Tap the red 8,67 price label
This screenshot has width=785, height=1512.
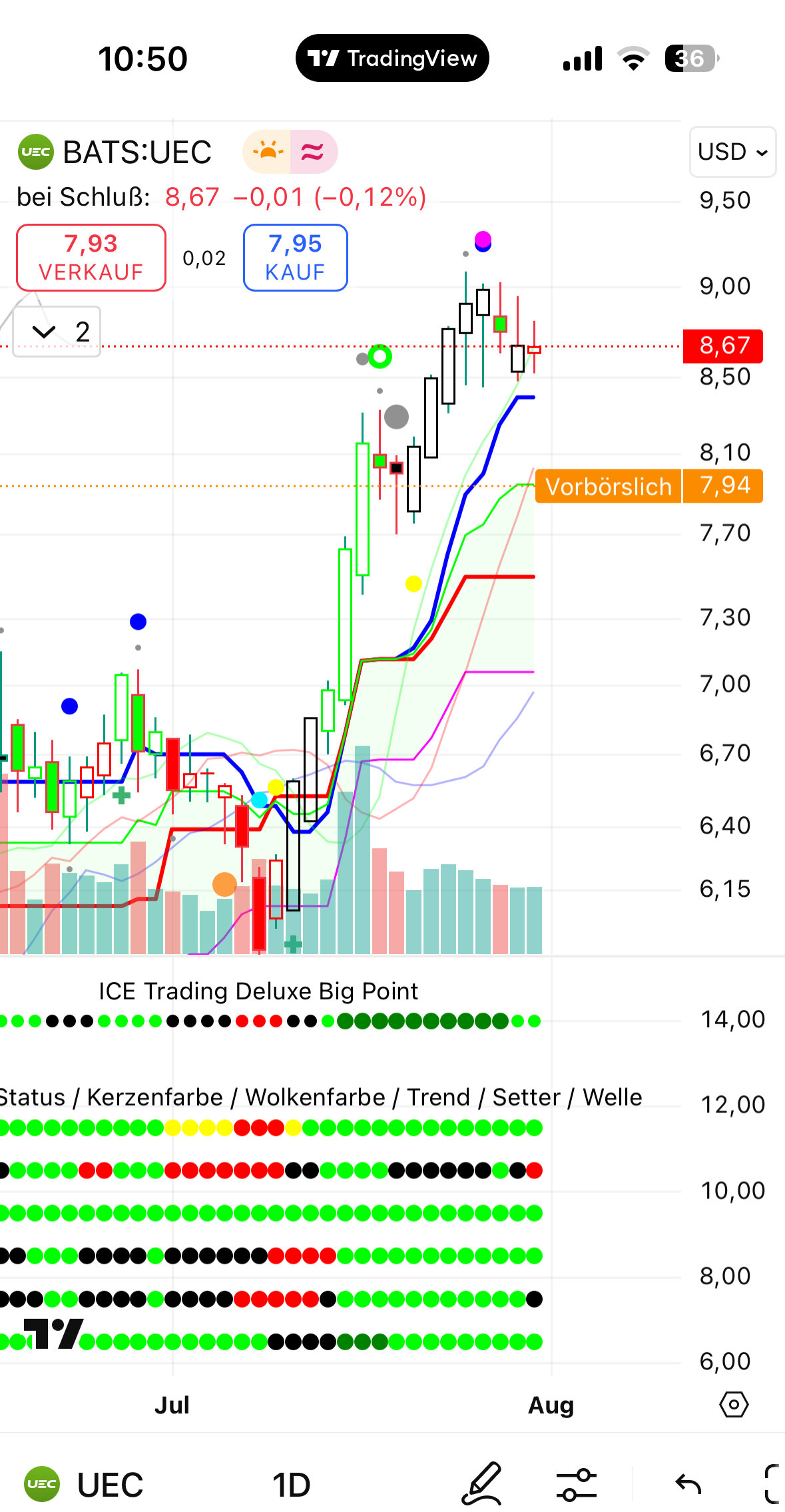tap(723, 346)
